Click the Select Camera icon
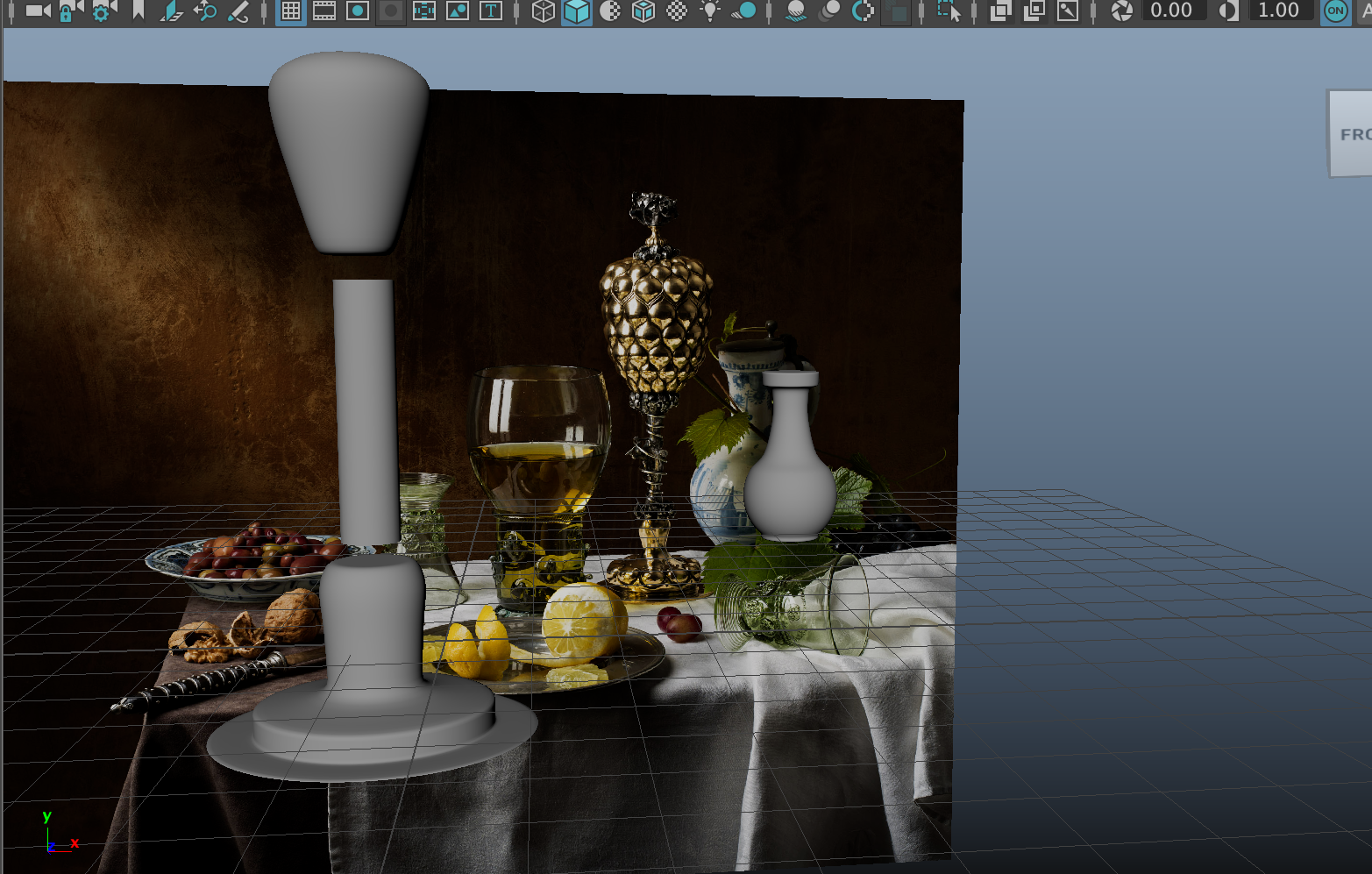1372x874 pixels. pyautogui.click(x=37, y=11)
